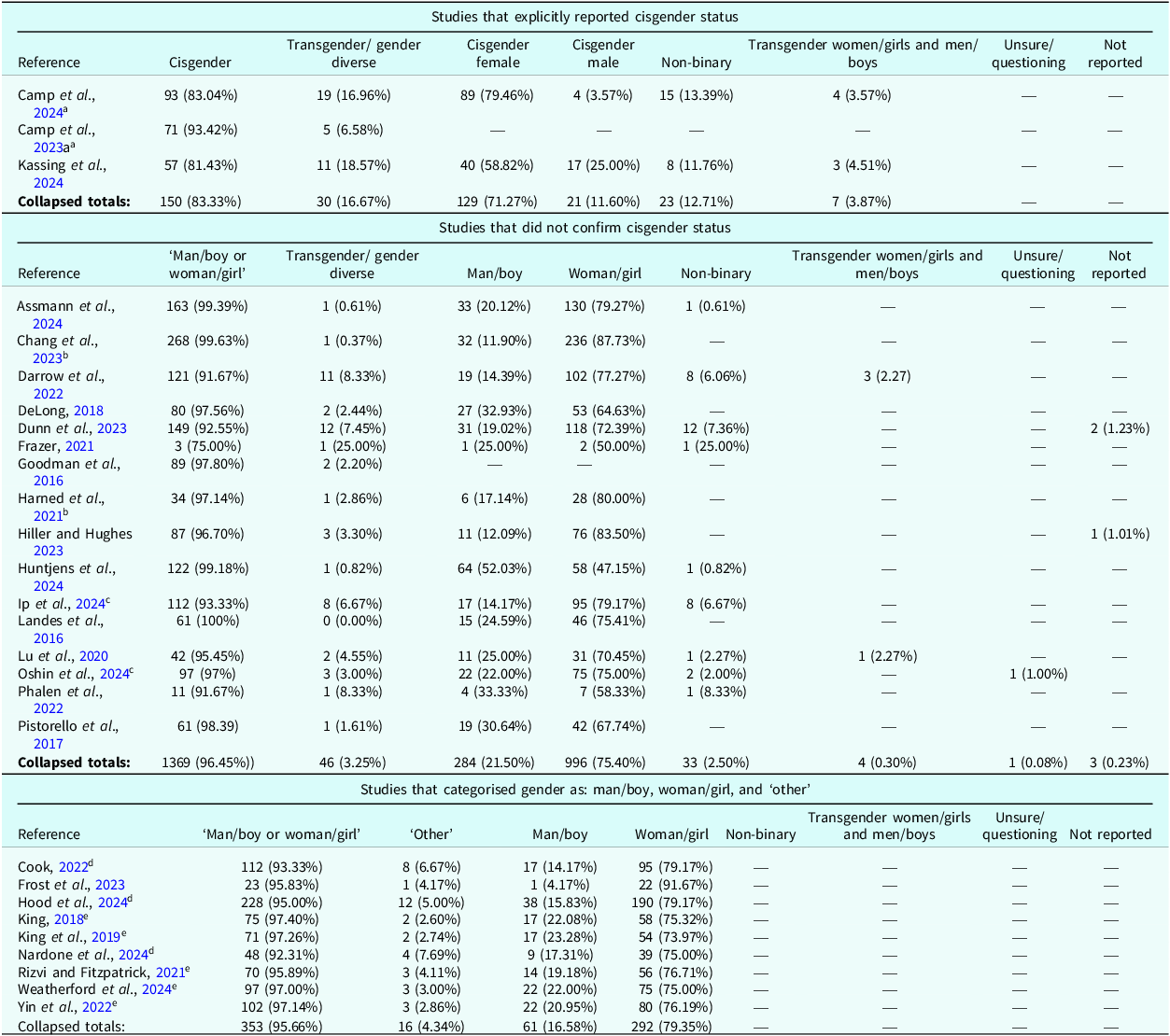1170x1036 pixels.
Task: Click the Rizvi and Fitzpatrick 2021 link
Action: [170, 973]
